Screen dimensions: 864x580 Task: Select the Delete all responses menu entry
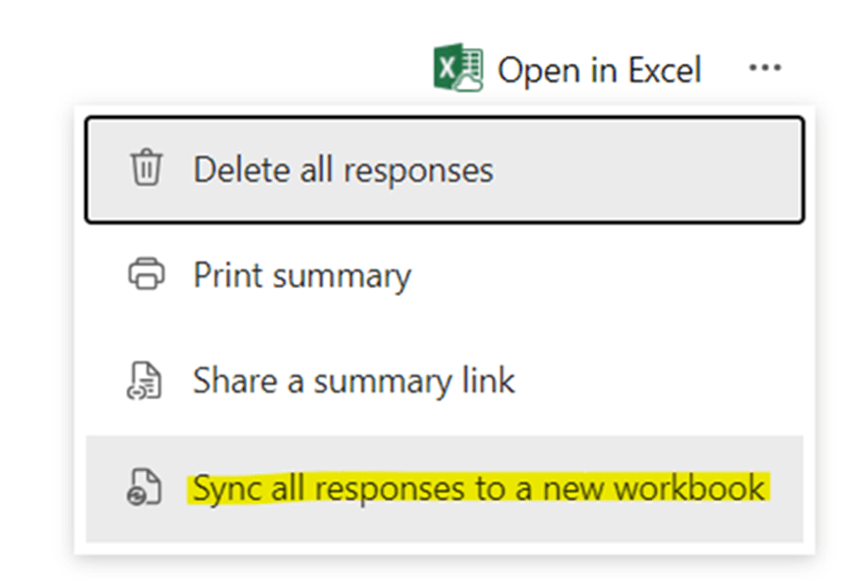click(x=445, y=170)
